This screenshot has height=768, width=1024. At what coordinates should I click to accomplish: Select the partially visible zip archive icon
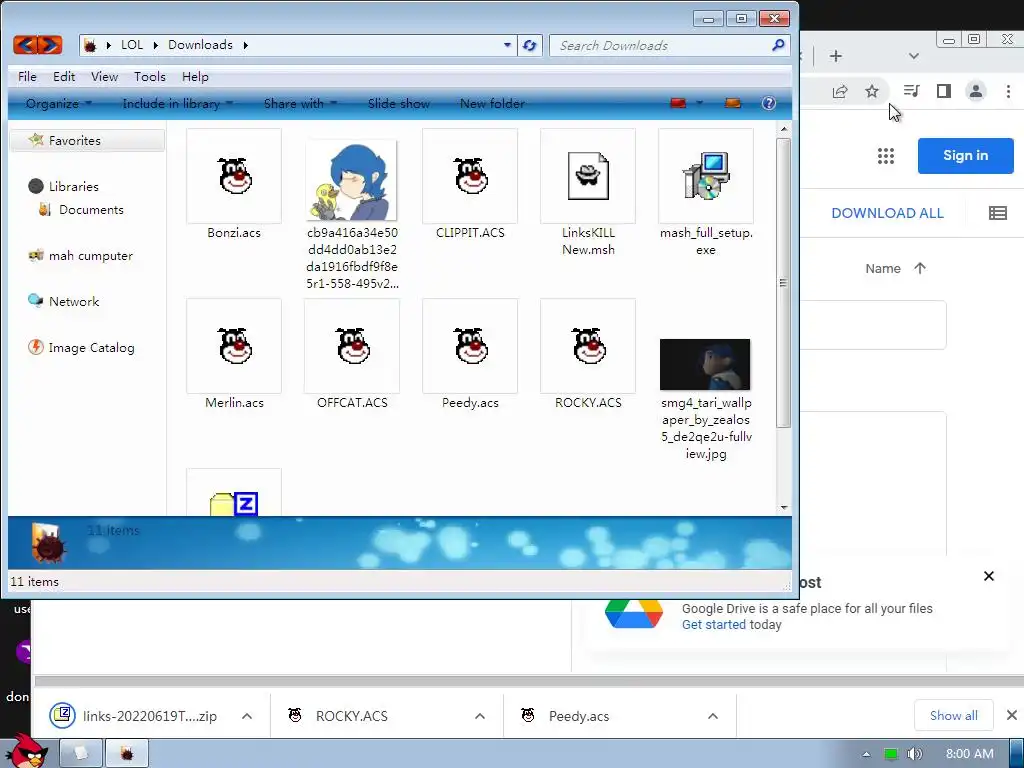tap(234, 503)
